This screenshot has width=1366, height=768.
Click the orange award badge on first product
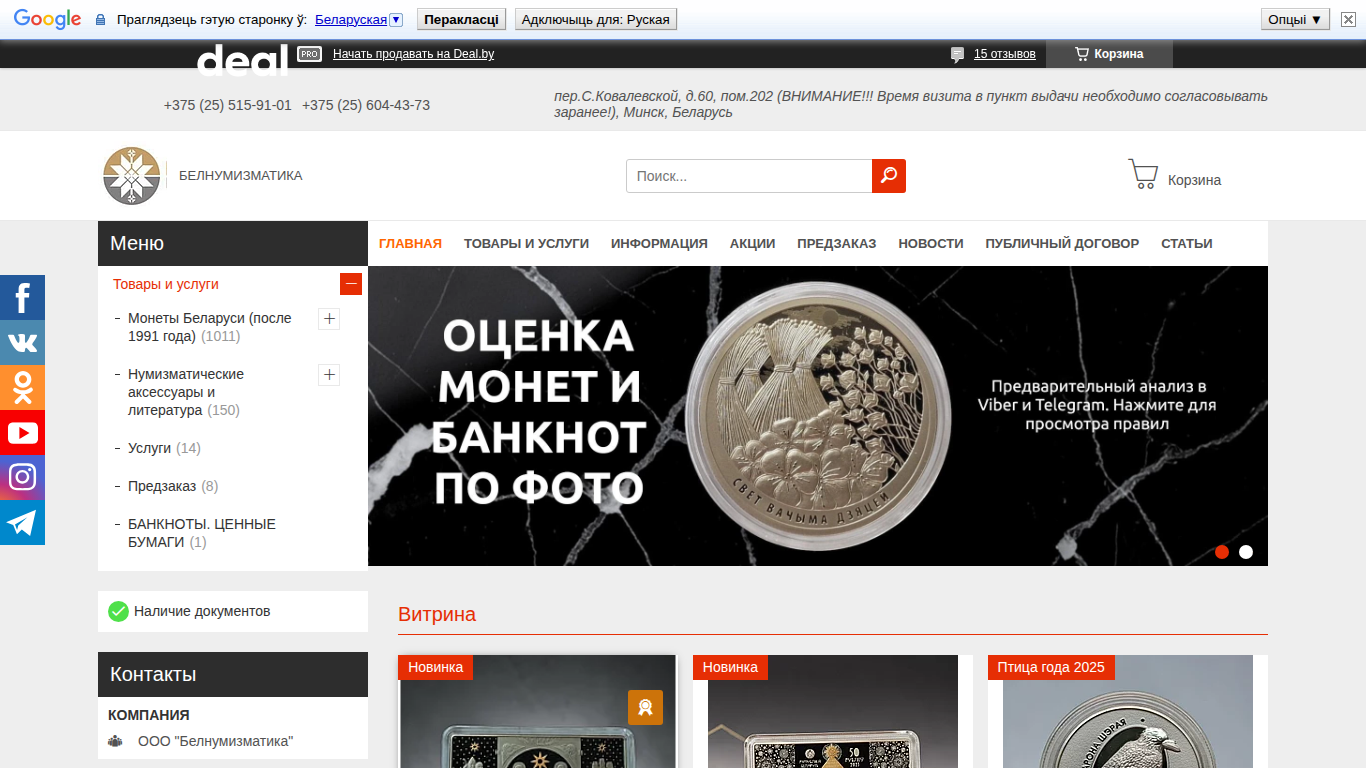click(645, 708)
